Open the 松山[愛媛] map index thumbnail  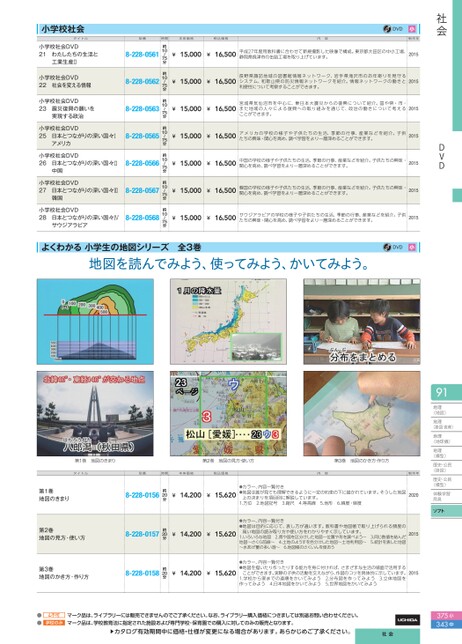click(x=228, y=414)
